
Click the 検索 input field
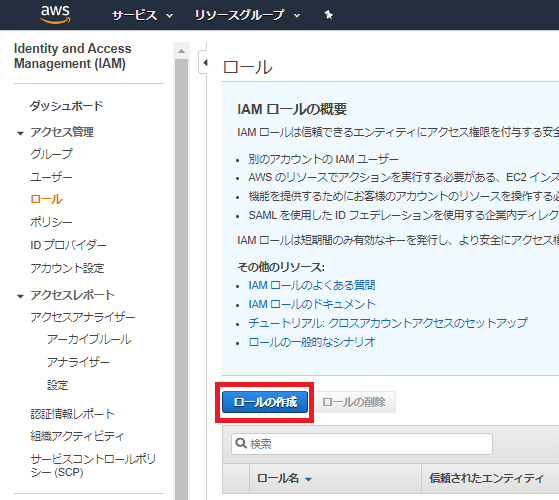pyautogui.click(x=362, y=444)
